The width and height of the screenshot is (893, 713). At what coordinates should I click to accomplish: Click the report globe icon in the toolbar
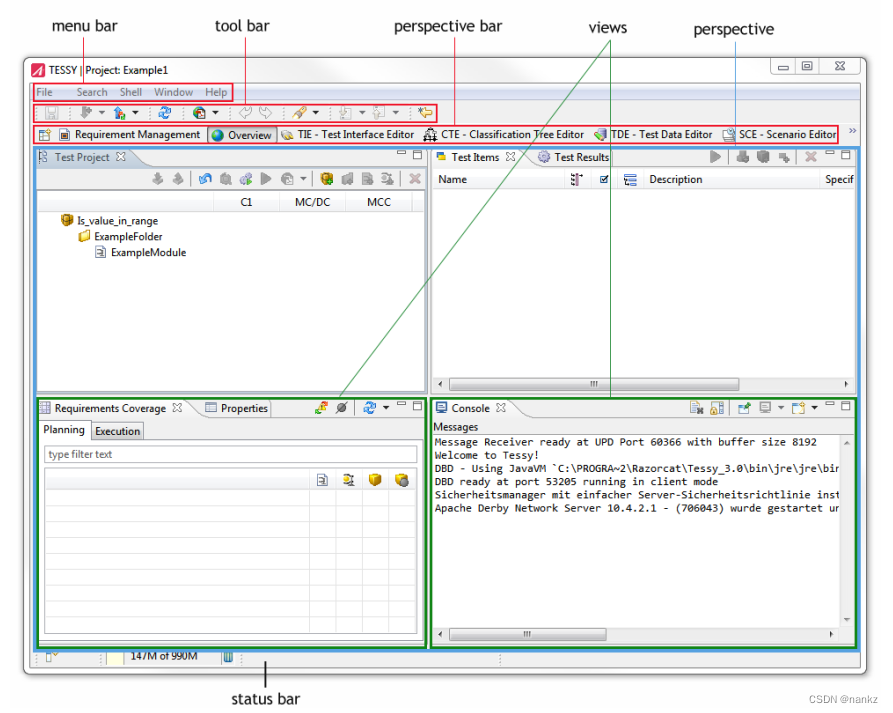pyautogui.click(x=199, y=113)
